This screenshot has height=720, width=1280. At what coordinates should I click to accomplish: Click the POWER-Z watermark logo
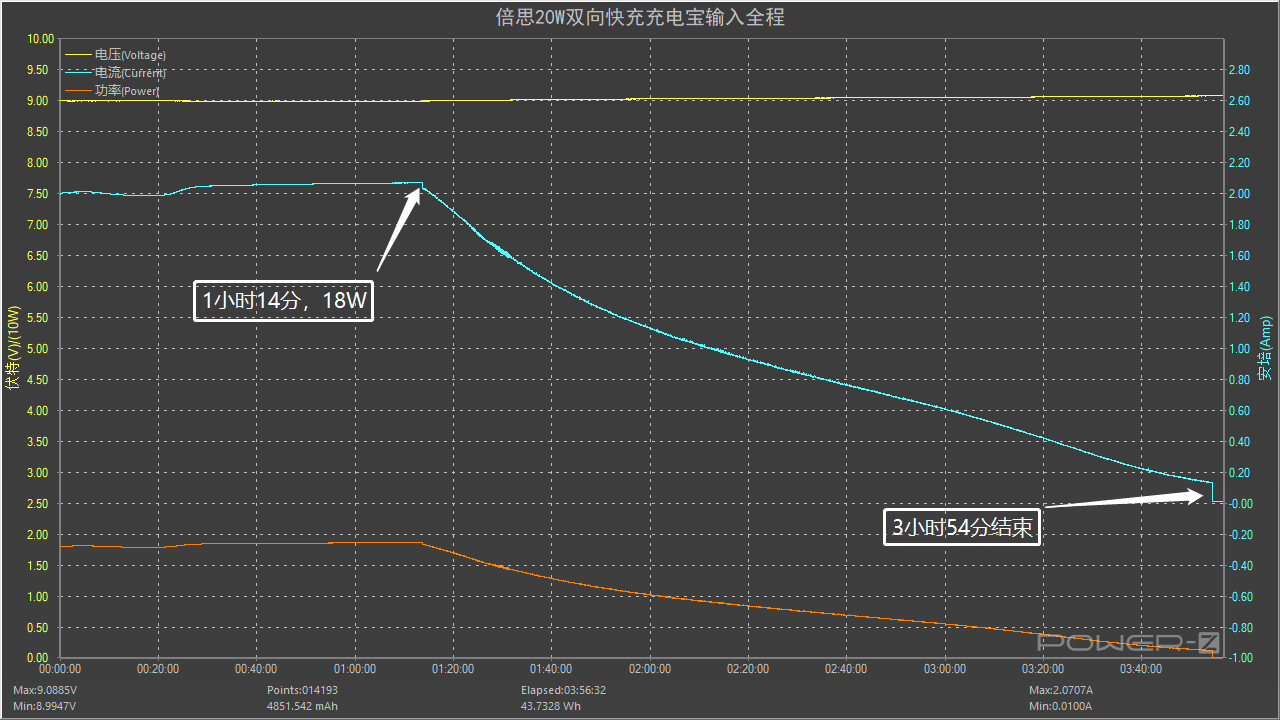[1129, 642]
